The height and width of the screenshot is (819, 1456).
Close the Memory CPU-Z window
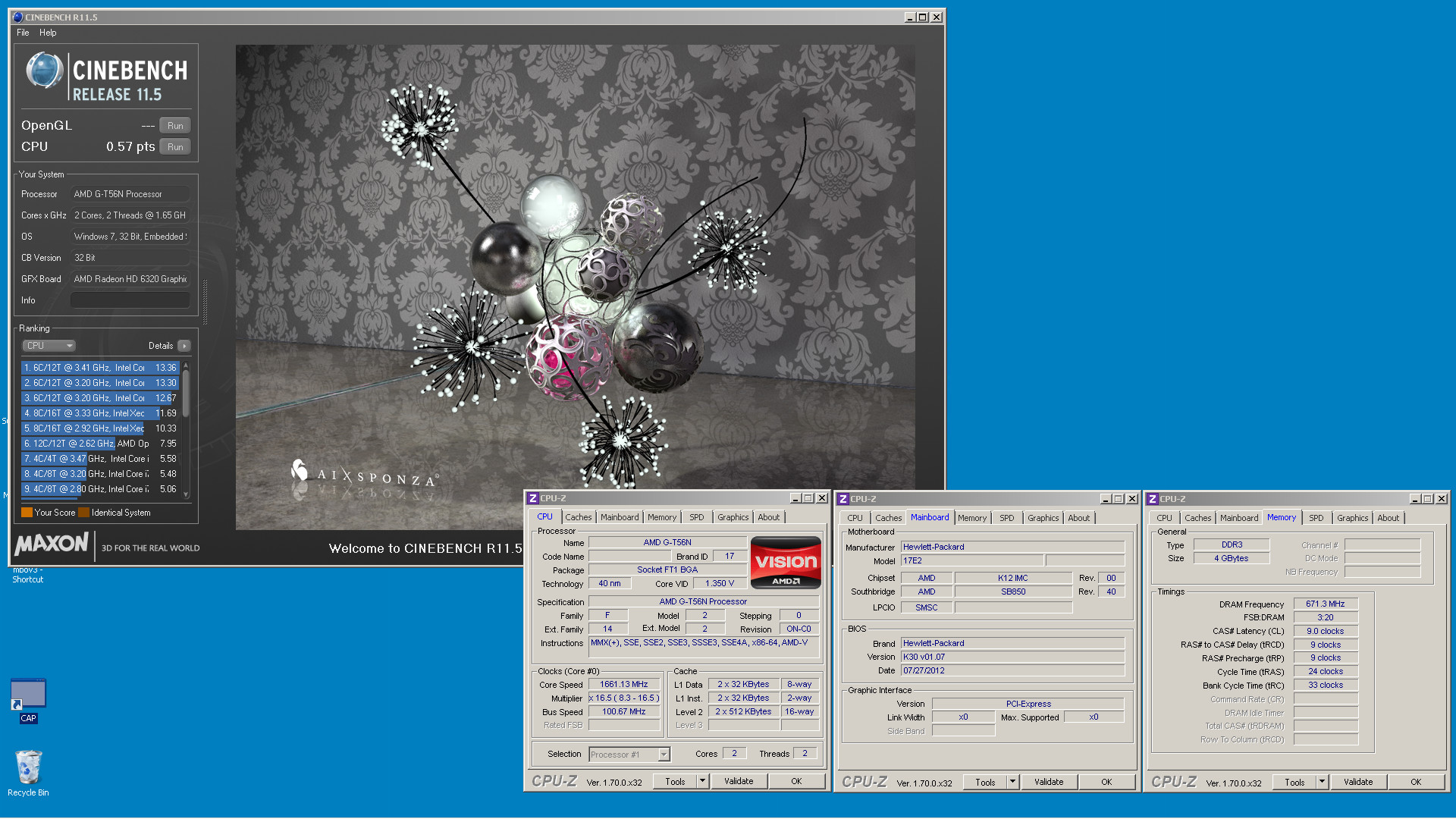(x=1442, y=499)
